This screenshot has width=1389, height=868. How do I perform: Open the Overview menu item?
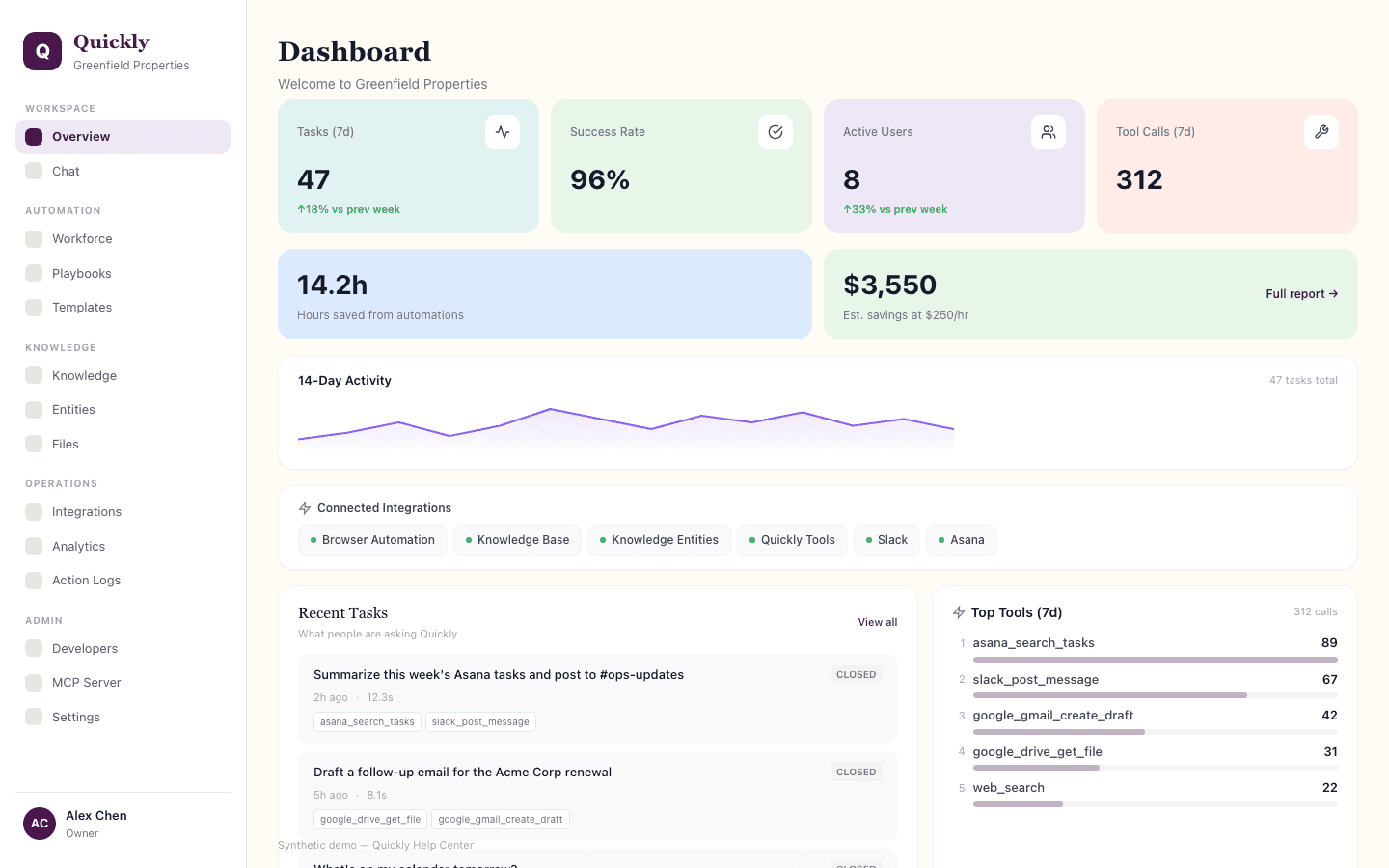[123, 137]
